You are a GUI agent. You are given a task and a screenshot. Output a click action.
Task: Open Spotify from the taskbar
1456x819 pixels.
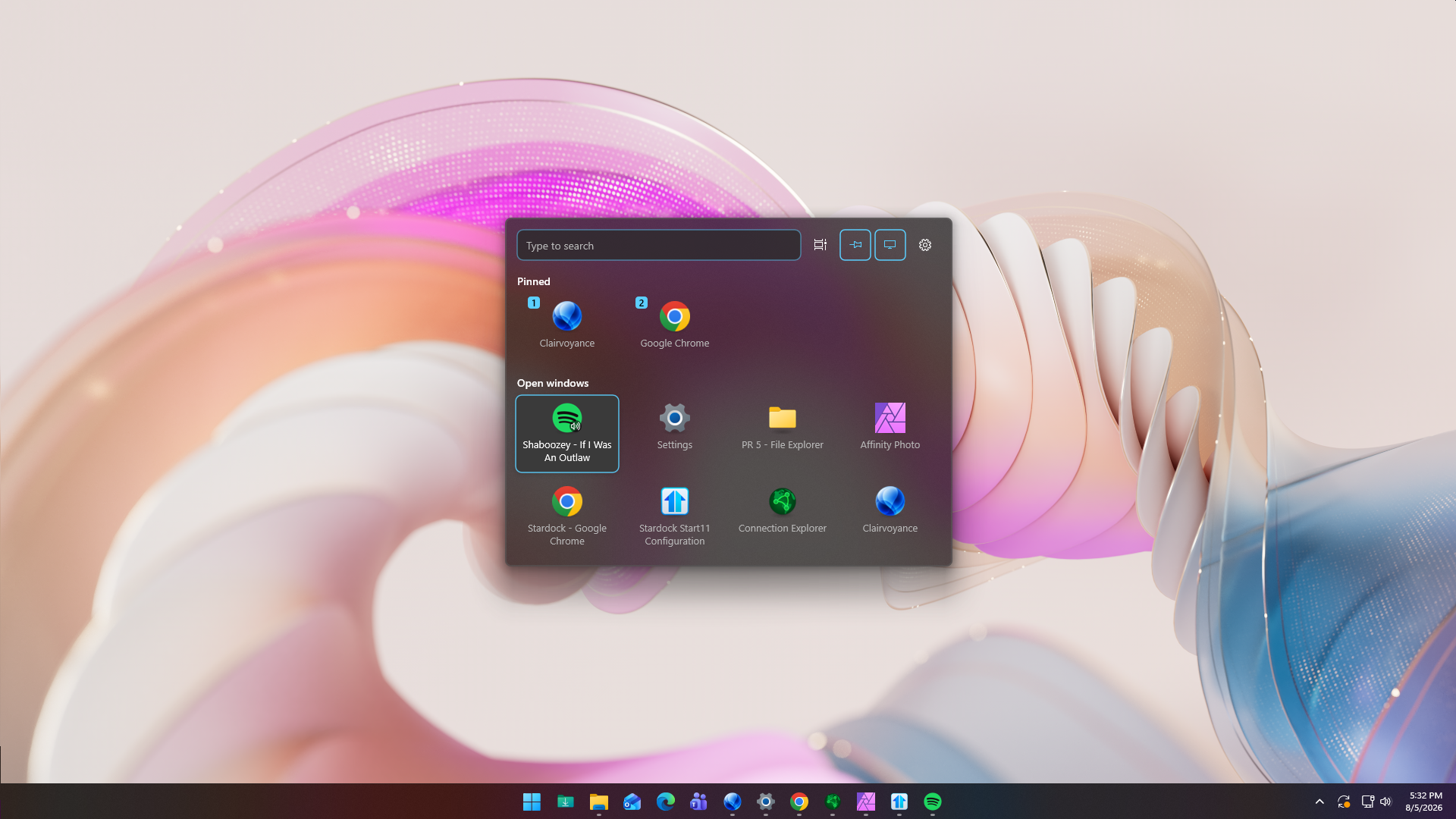pyautogui.click(x=933, y=802)
